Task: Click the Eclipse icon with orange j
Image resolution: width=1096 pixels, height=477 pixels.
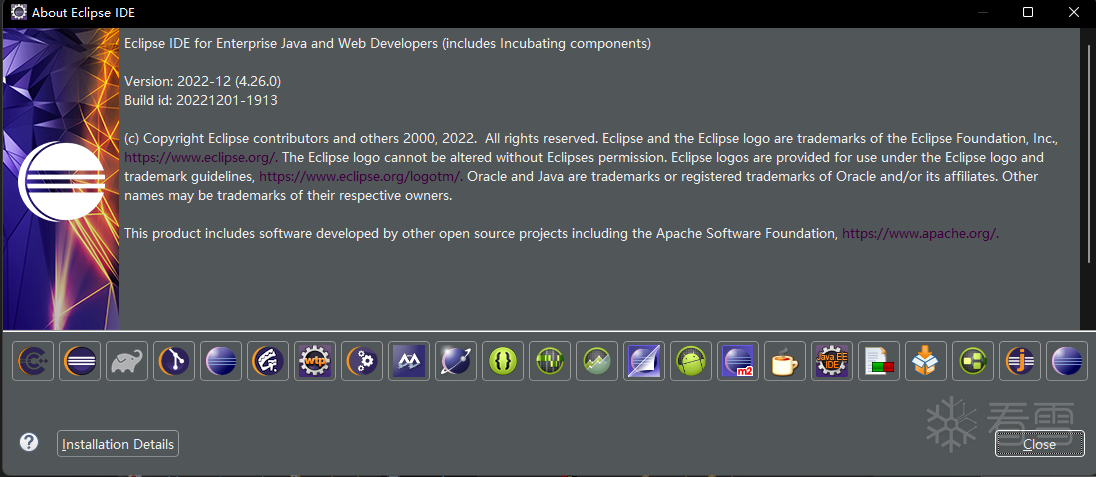Action: point(1019,361)
